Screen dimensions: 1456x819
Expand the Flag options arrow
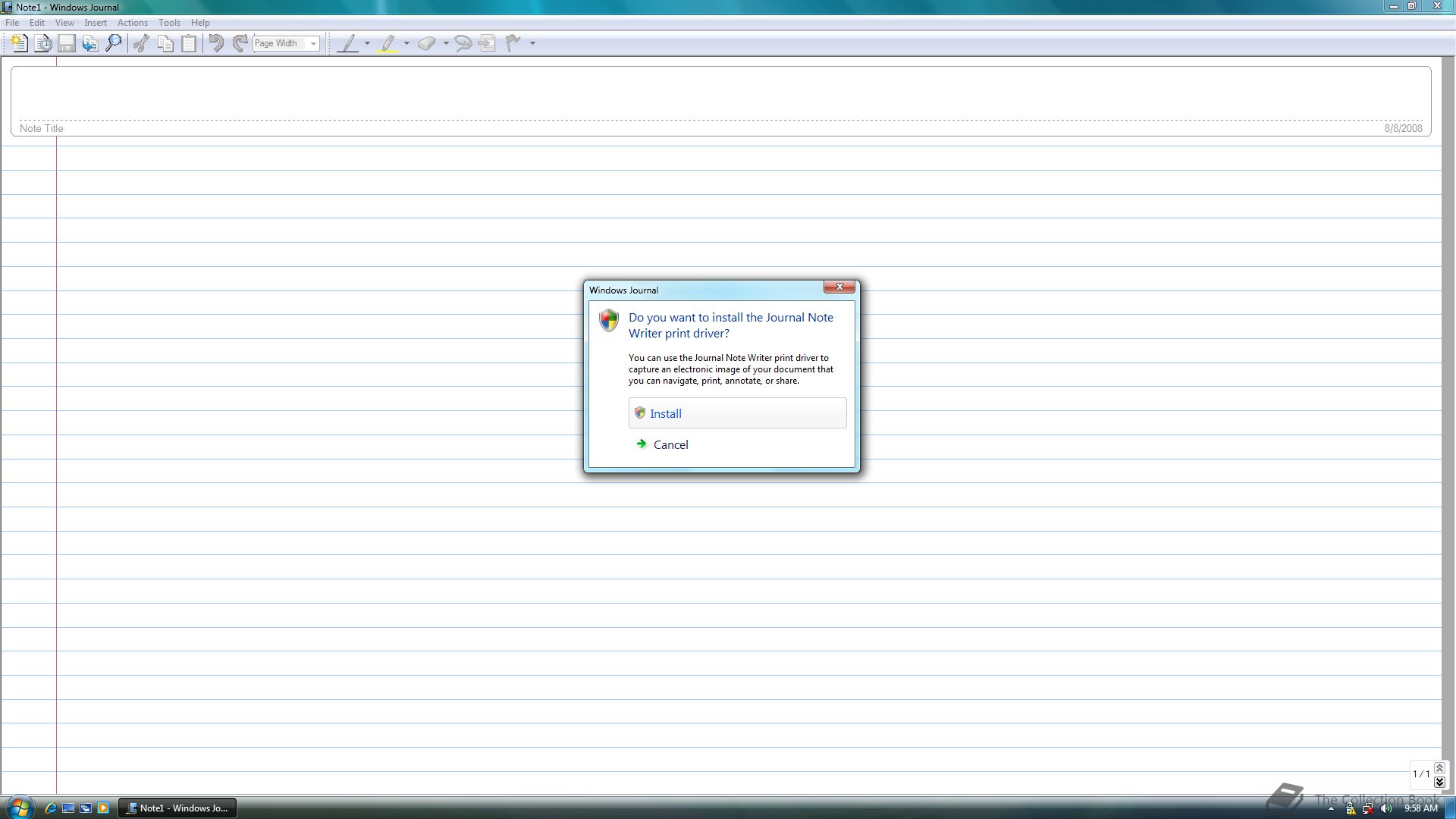pos(532,43)
